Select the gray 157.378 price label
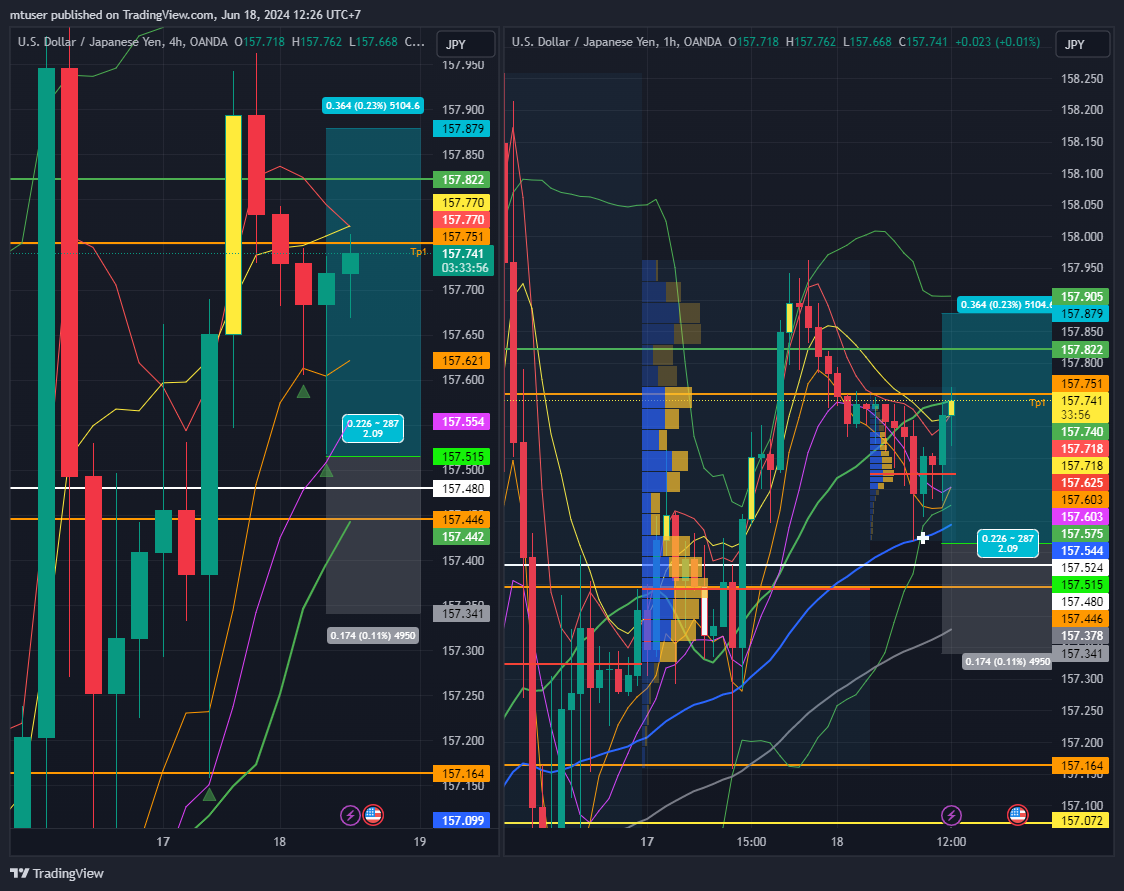This screenshot has width=1124, height=891. [x=1081, y=636]
